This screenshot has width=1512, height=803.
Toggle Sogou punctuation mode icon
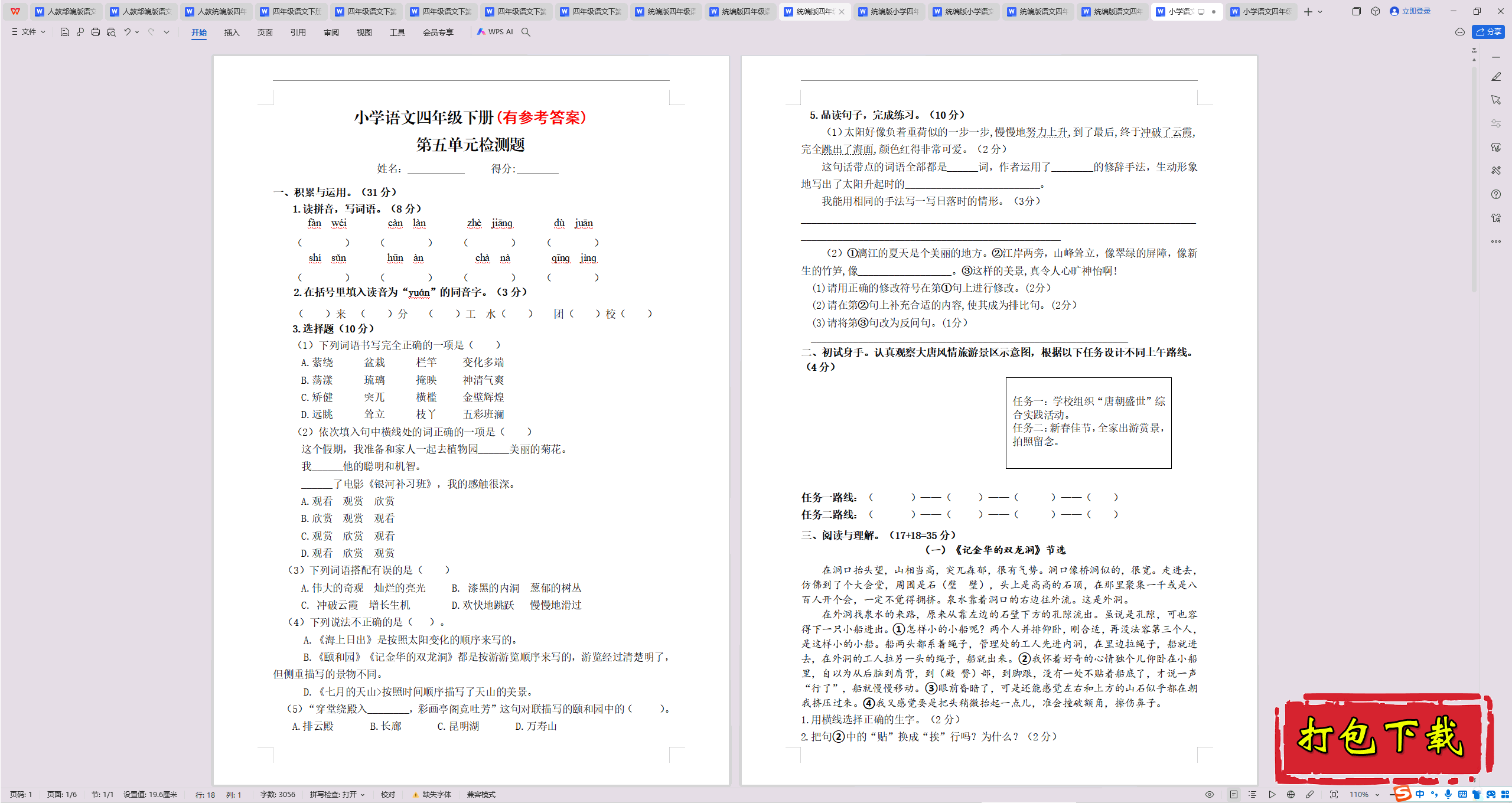point(1433,795)
